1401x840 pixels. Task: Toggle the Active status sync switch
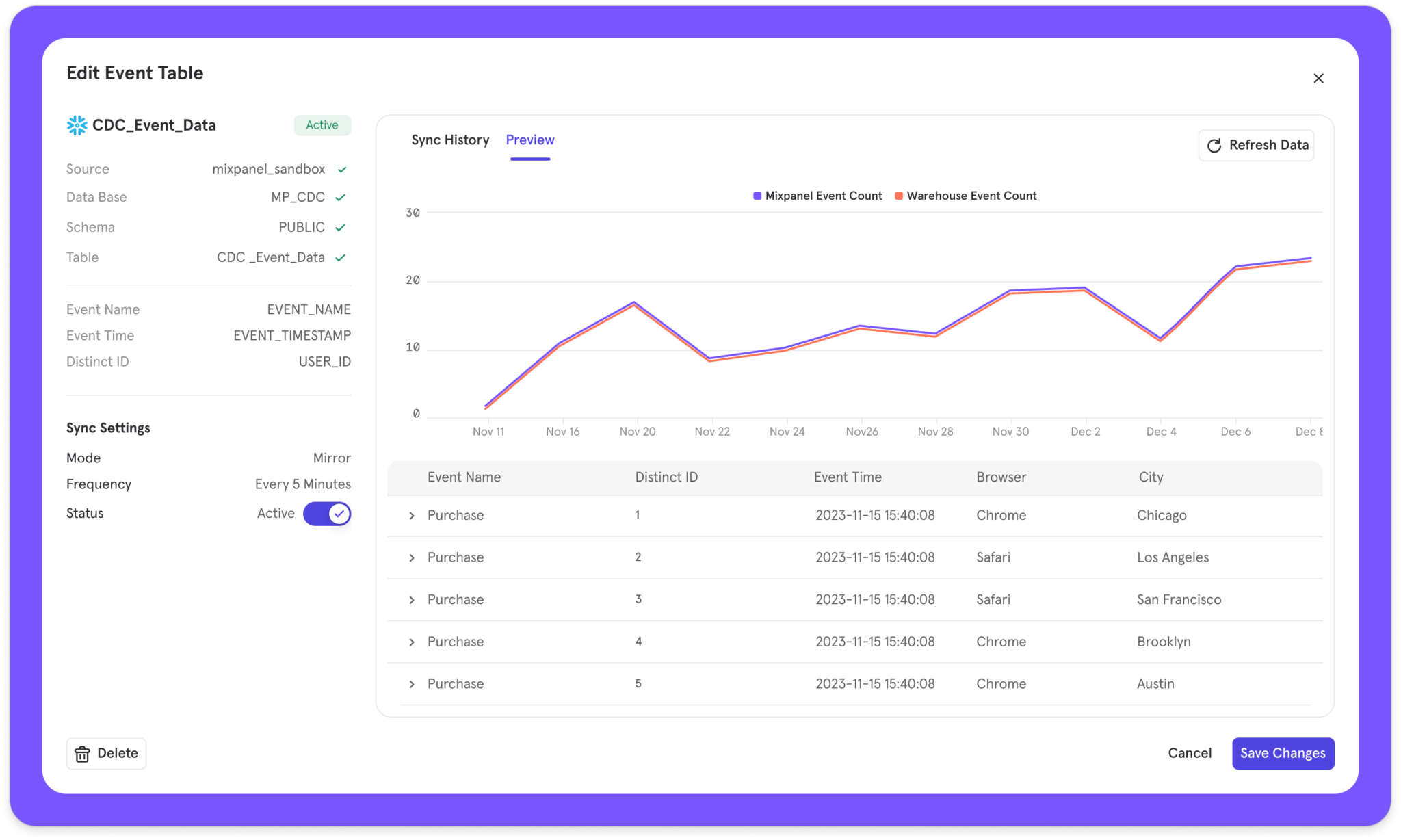(327, 514)
